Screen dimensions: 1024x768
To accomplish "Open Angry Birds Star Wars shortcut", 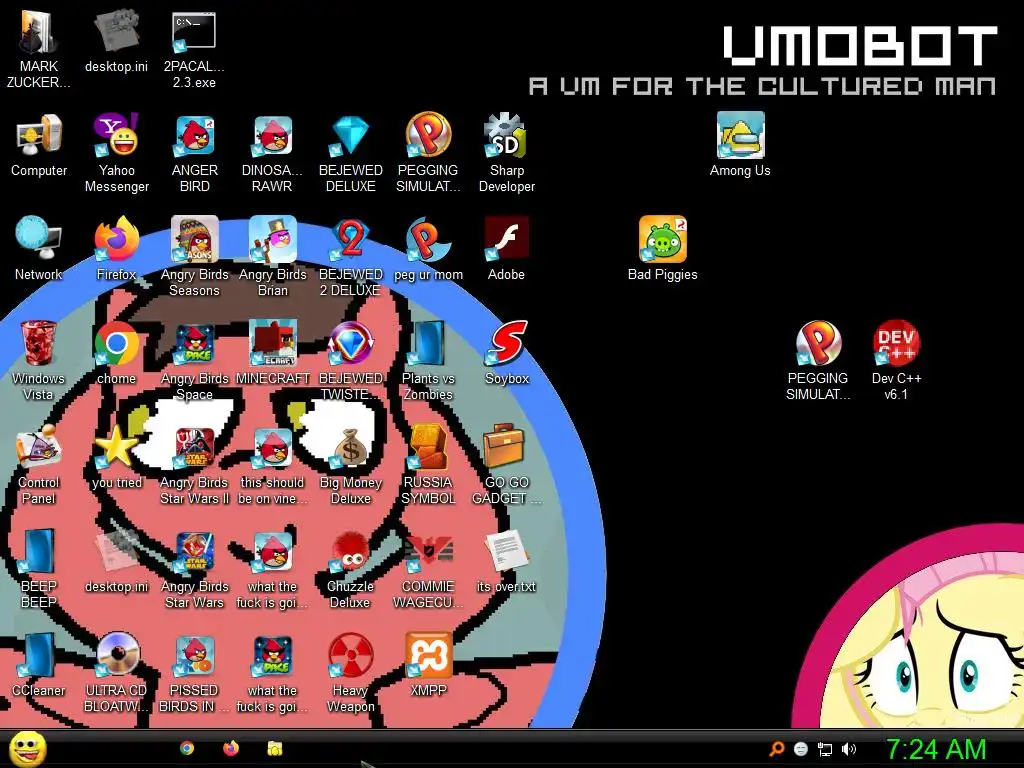I will coord(195,551).
